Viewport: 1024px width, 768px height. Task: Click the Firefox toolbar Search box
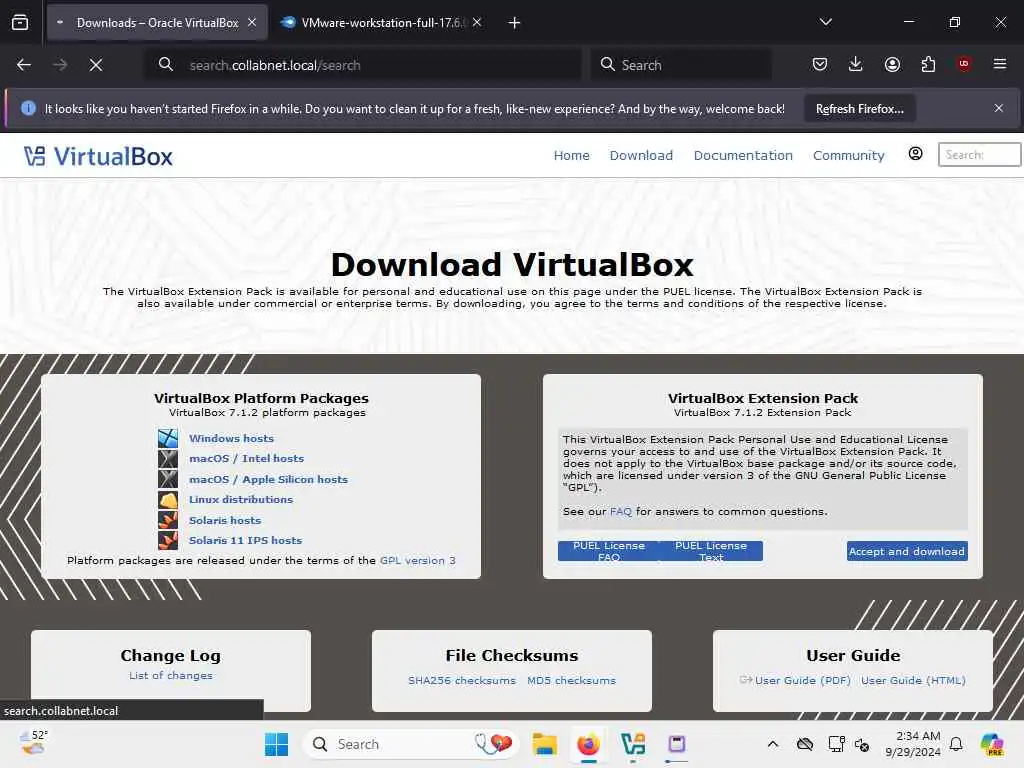pyautogui.click(x=681, y=65)
